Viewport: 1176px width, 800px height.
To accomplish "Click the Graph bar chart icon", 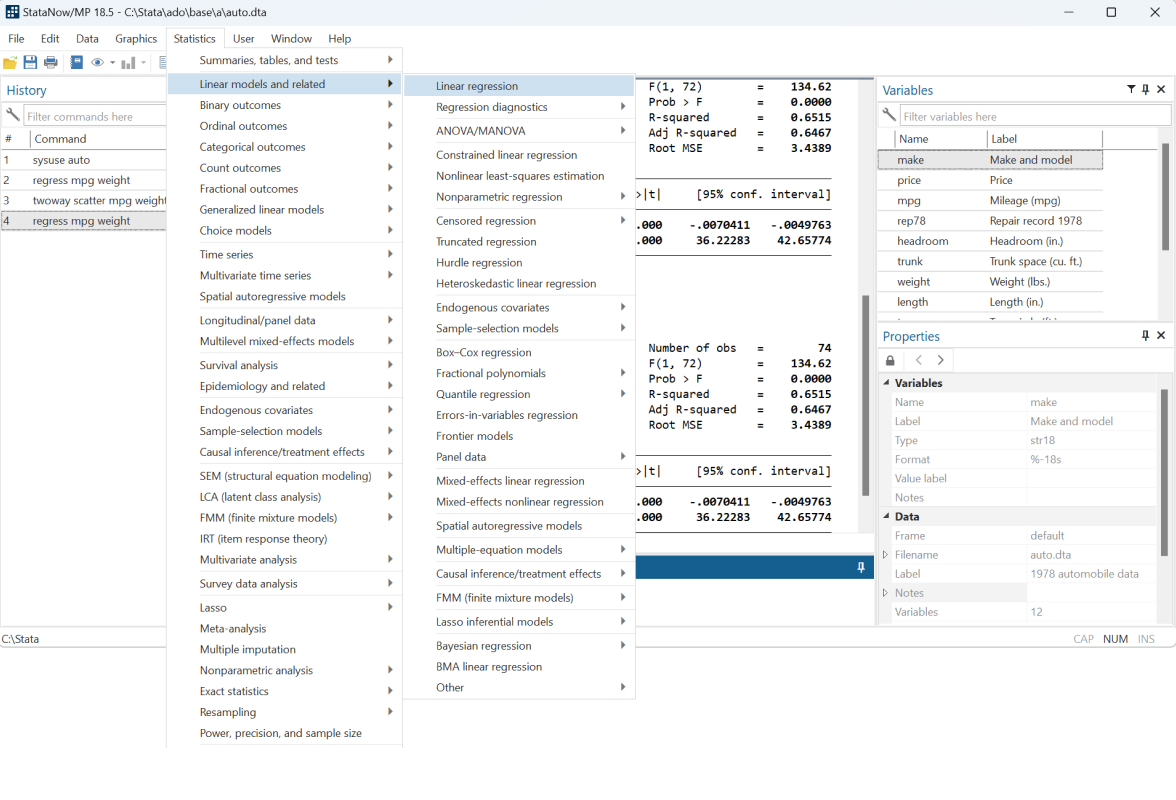I will click(128, 63).
